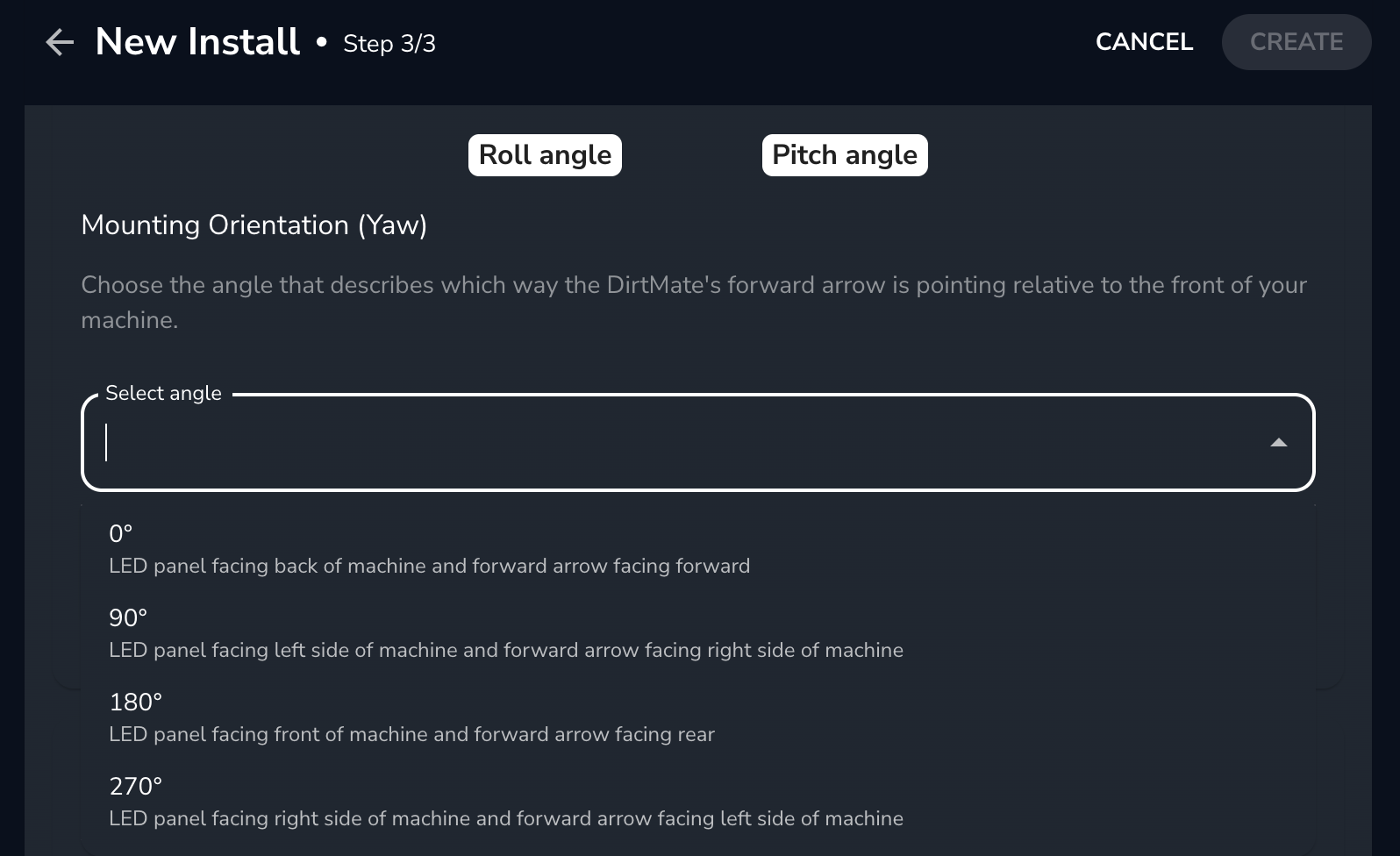
Task: Click the back arrow icon
Action: click(x=60, y=42)
